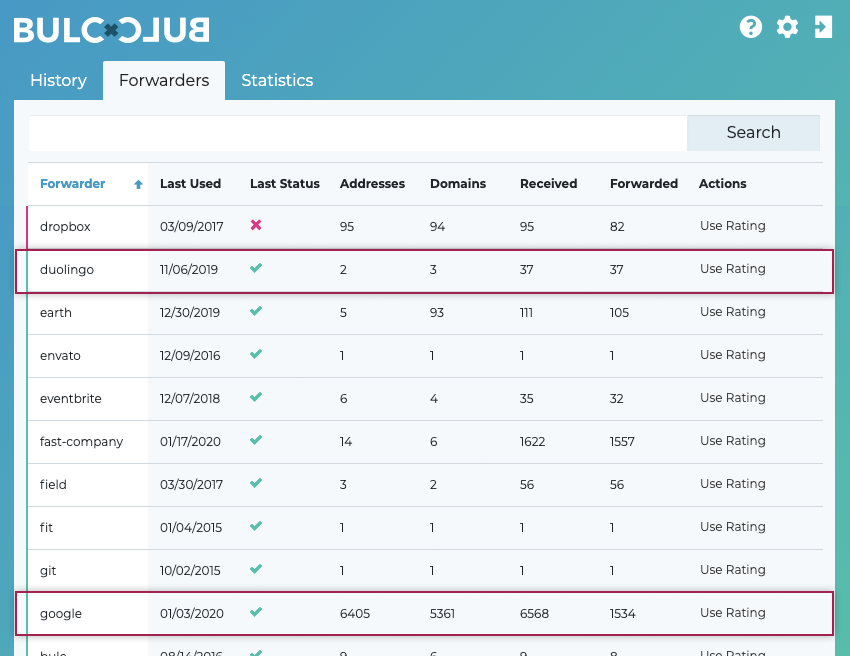Select the Forwarders tab
Image resolution: width=850 pixels, height=656 pixels.
click(164, 80)
